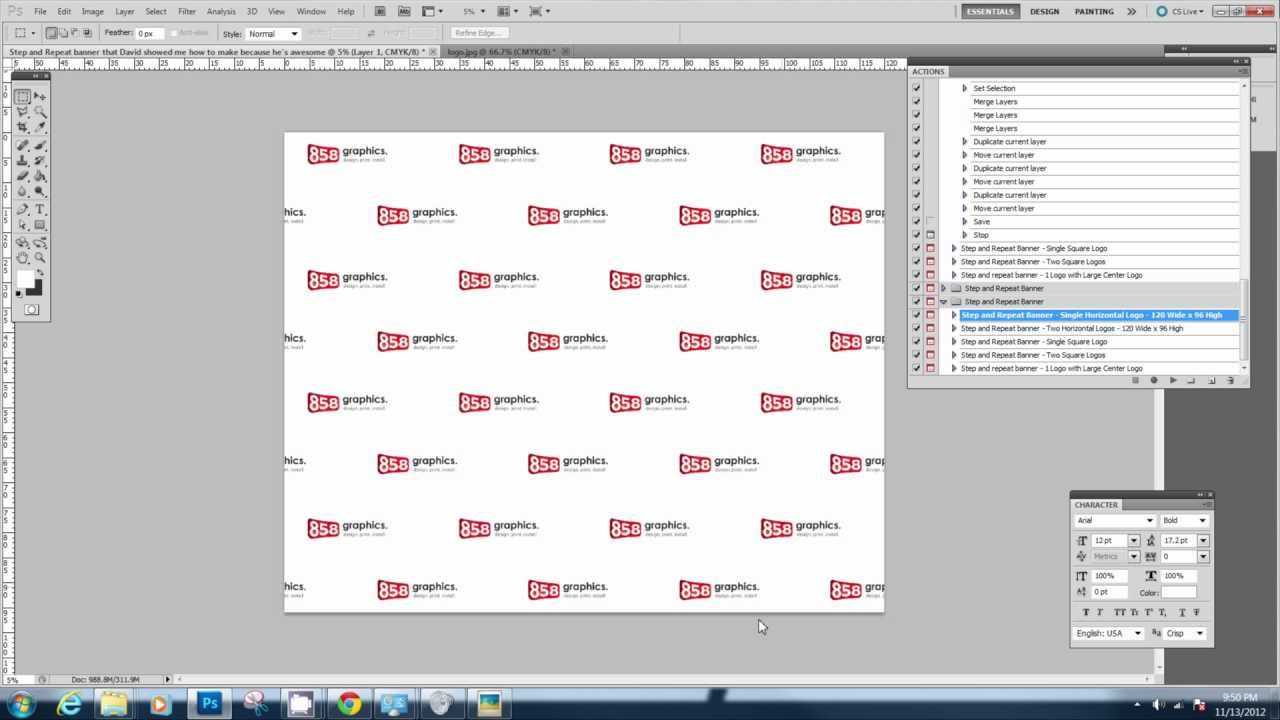1280x720 pixels.
Task: Create new action via panel icon
Action: [x=1211, y=380]
